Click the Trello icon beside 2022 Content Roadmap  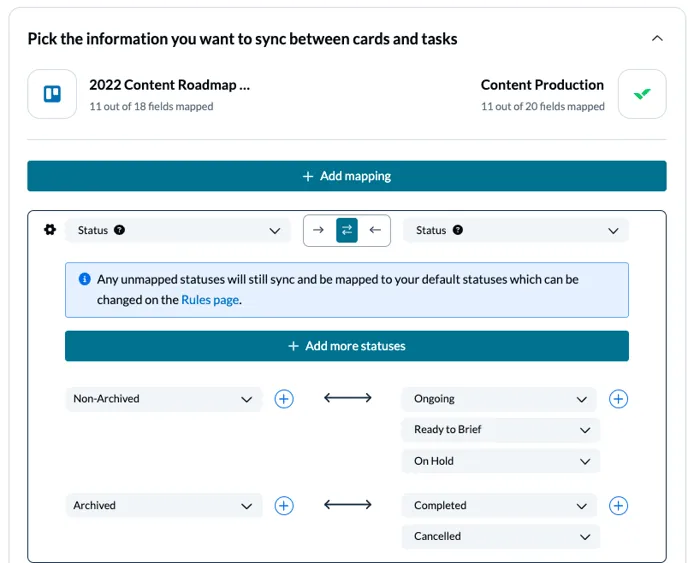coord(52,94)
